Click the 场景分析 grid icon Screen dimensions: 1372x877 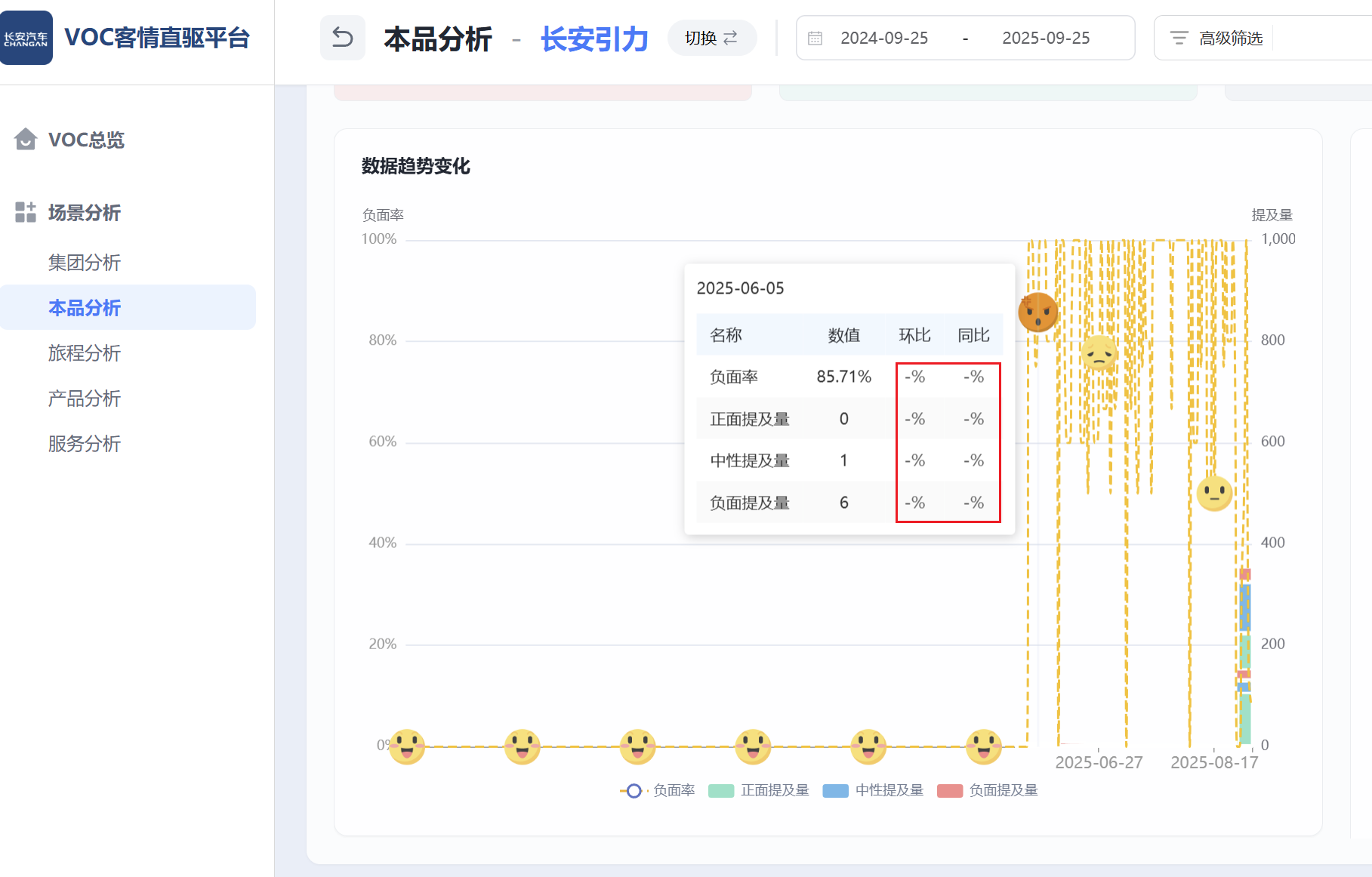coord(26,212)
